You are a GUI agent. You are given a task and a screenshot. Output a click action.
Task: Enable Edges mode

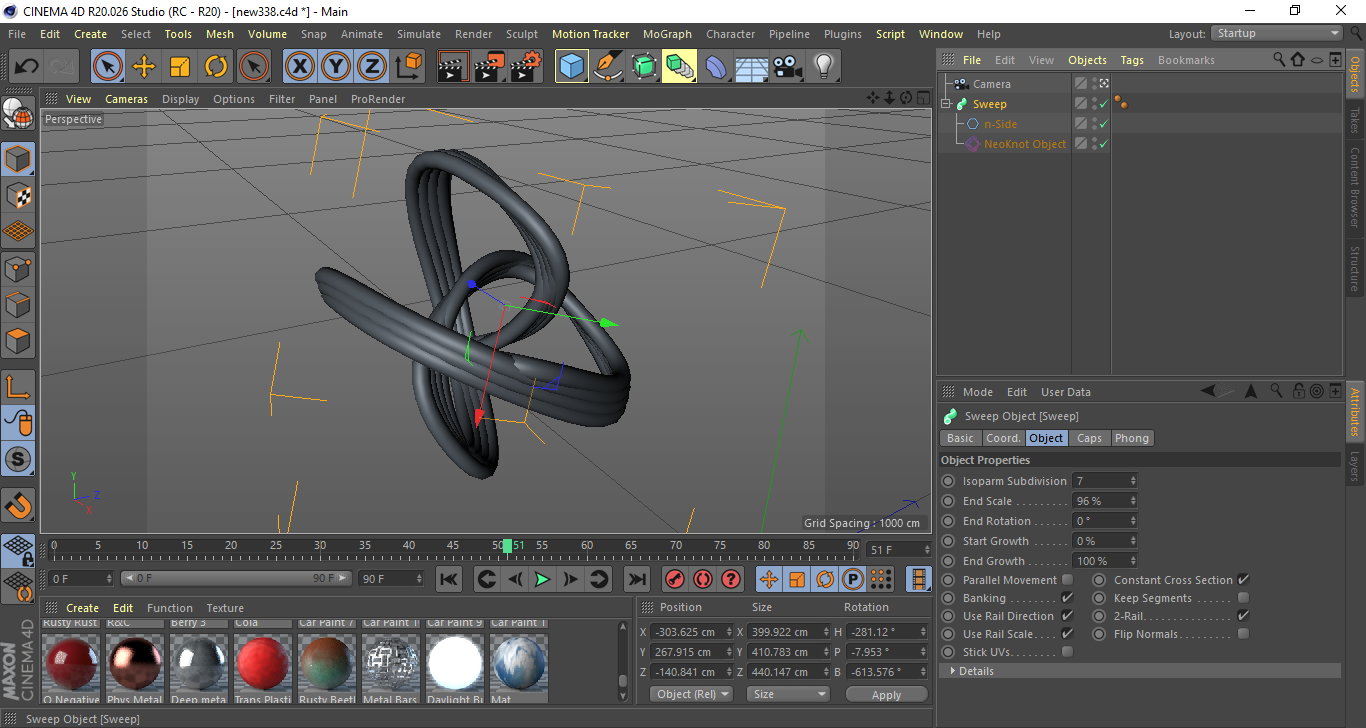[18, 304]
